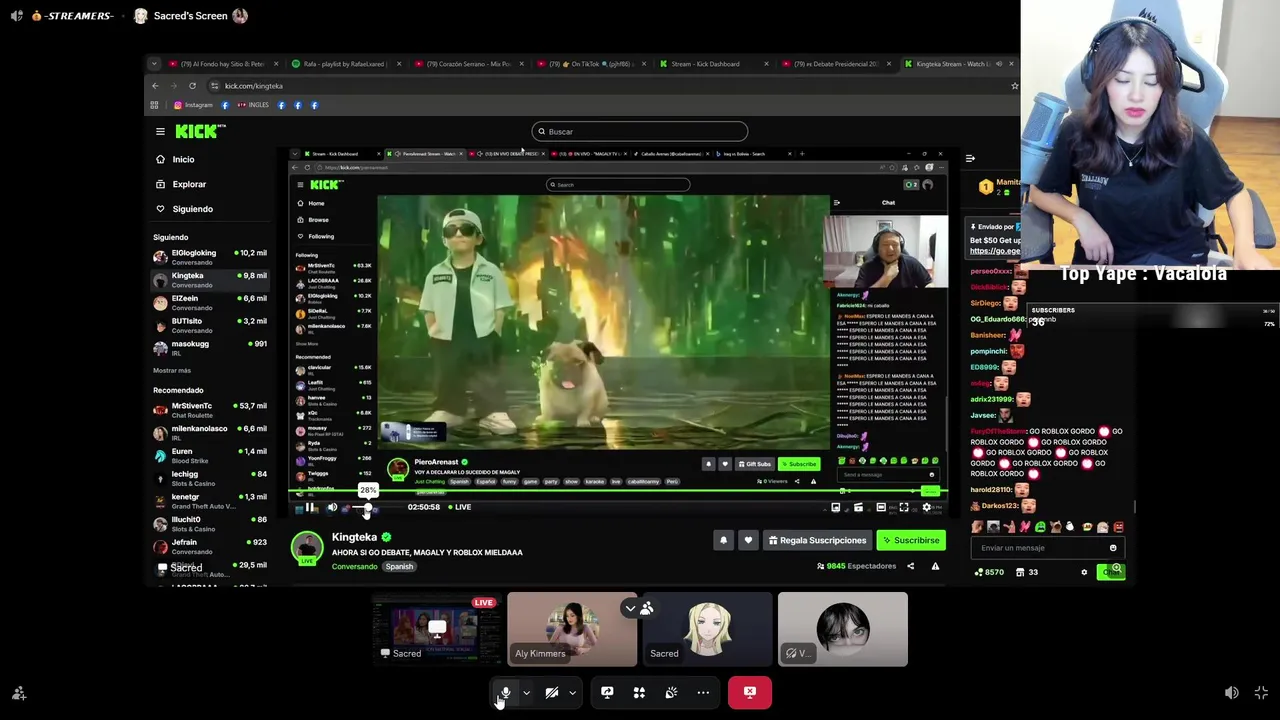Select the Aly Kimmers participant tile
The width and height of the screenshot is (1280, 720).
point(572,629)
